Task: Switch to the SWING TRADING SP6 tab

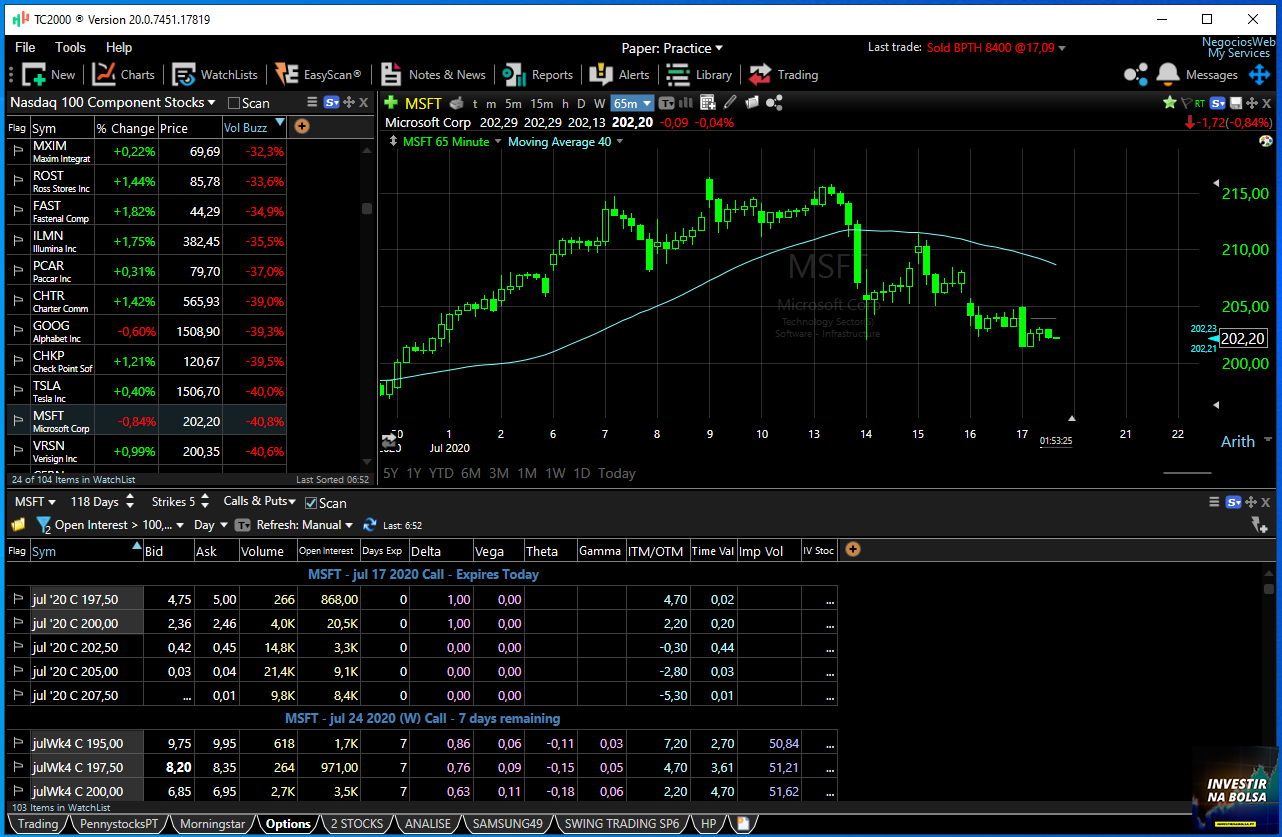Action: tap(621, 824)
